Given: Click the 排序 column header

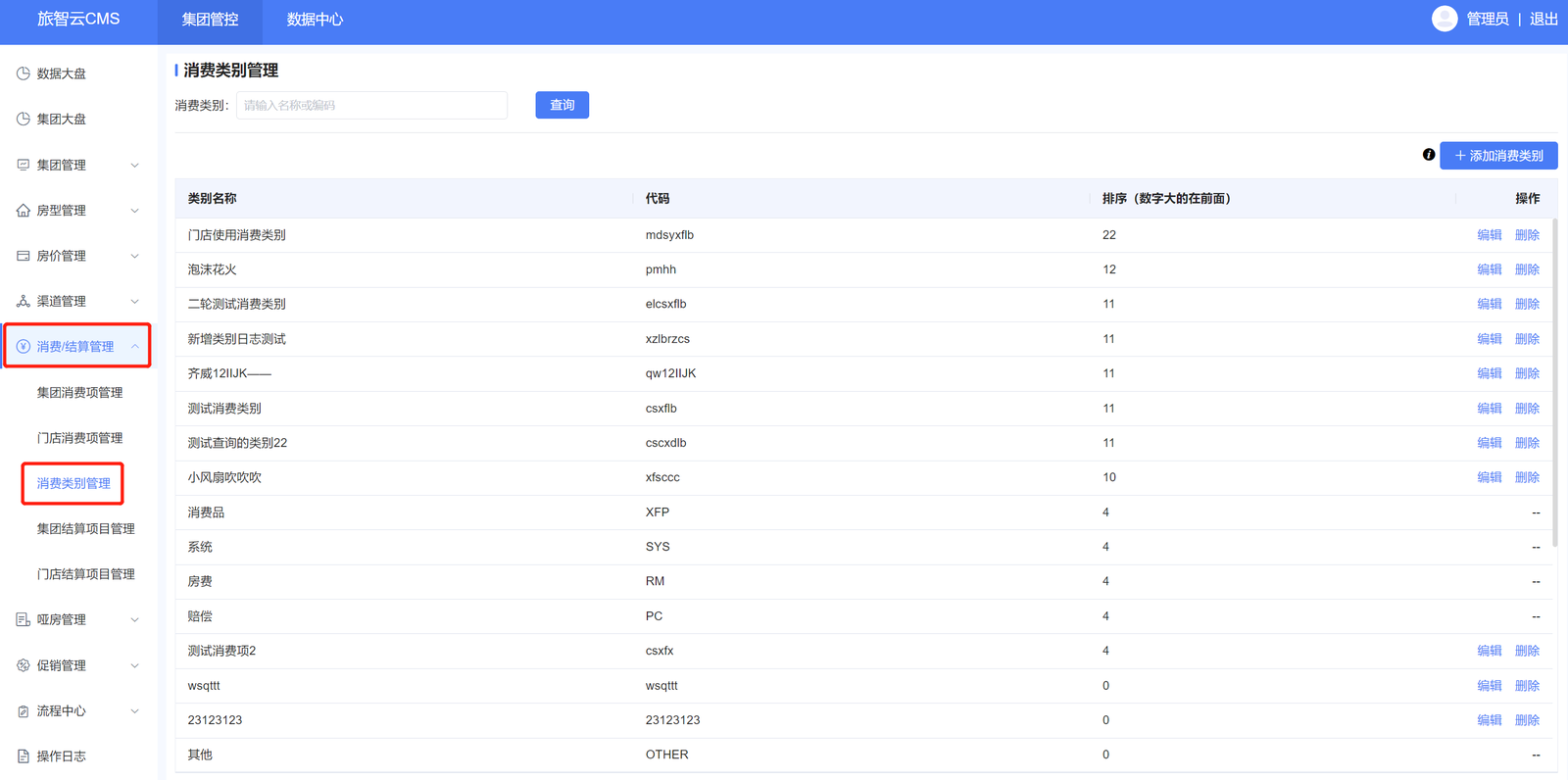Looking at the screenshot, I should pos(1166,198).
